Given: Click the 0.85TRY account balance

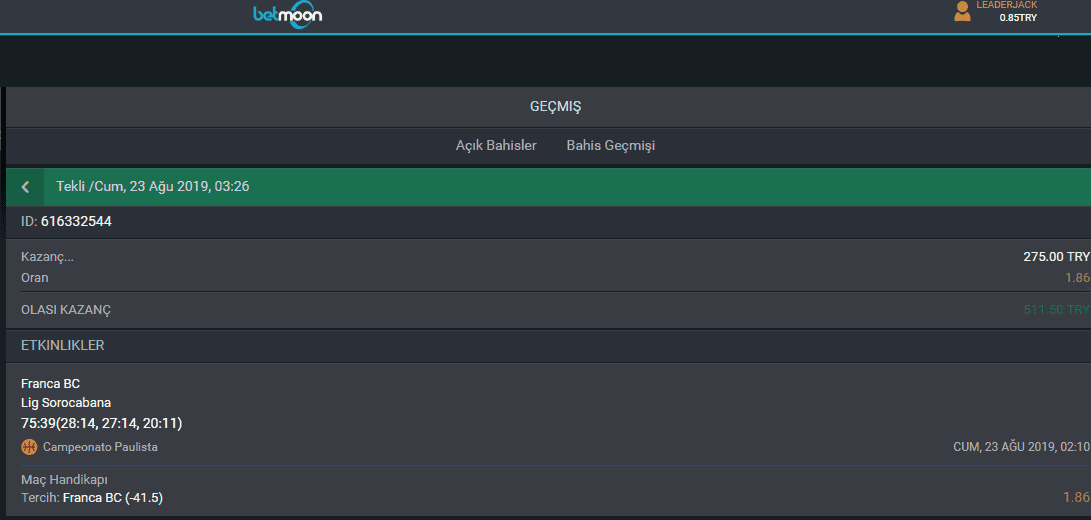Looking at the screenshot, I should [x=1018, y=17].
